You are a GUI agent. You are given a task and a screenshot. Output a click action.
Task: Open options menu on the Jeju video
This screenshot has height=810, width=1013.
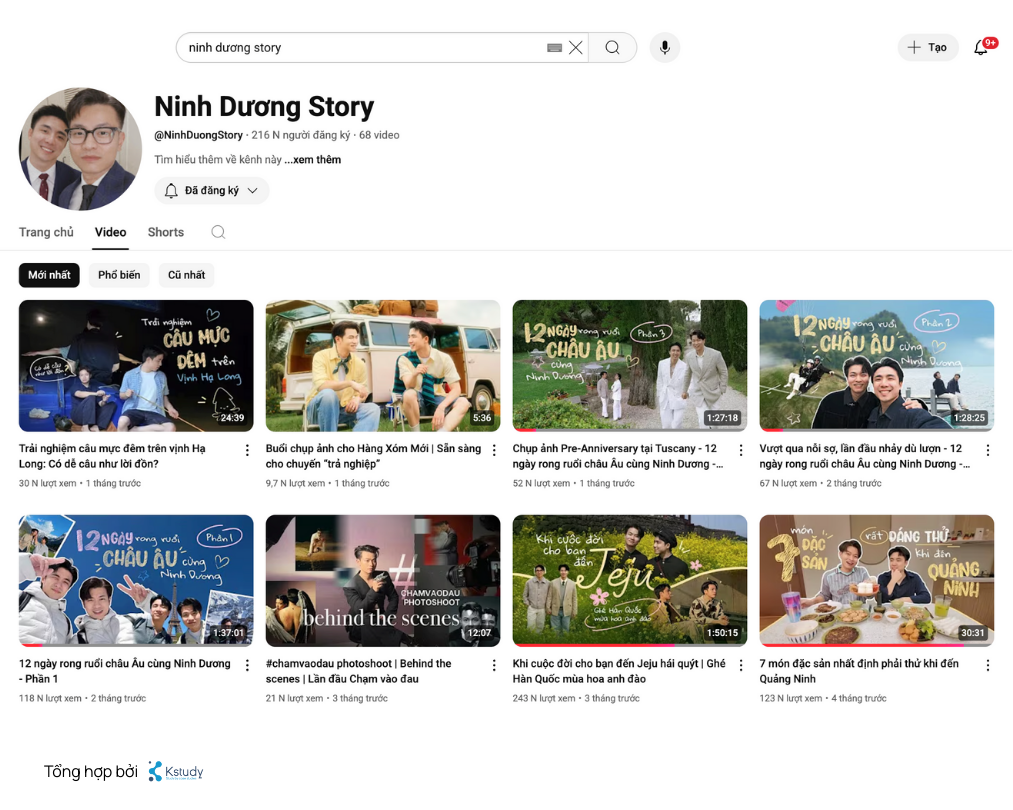(741, 664)
